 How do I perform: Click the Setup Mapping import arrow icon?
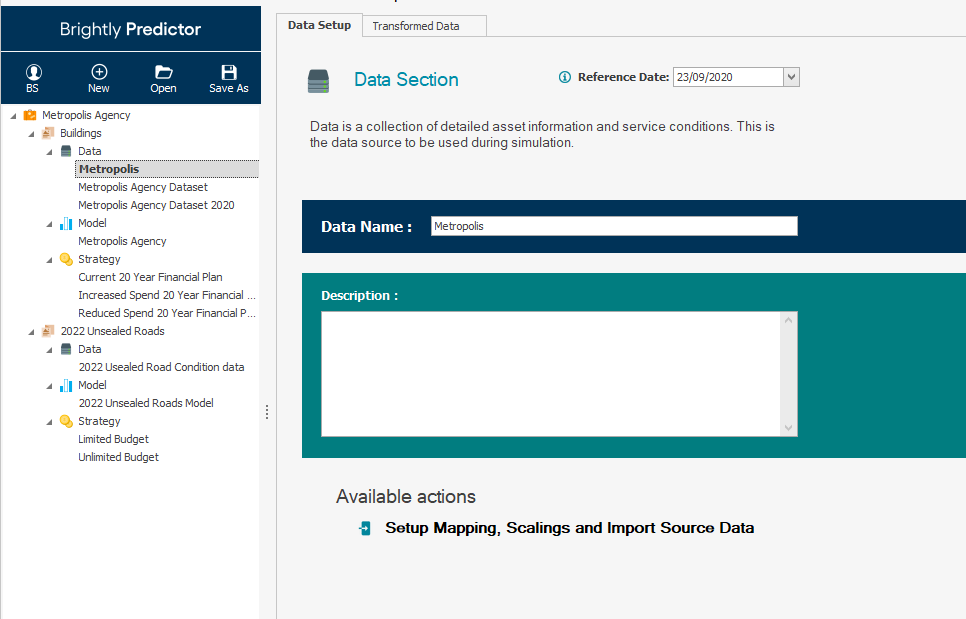[365, 528]
